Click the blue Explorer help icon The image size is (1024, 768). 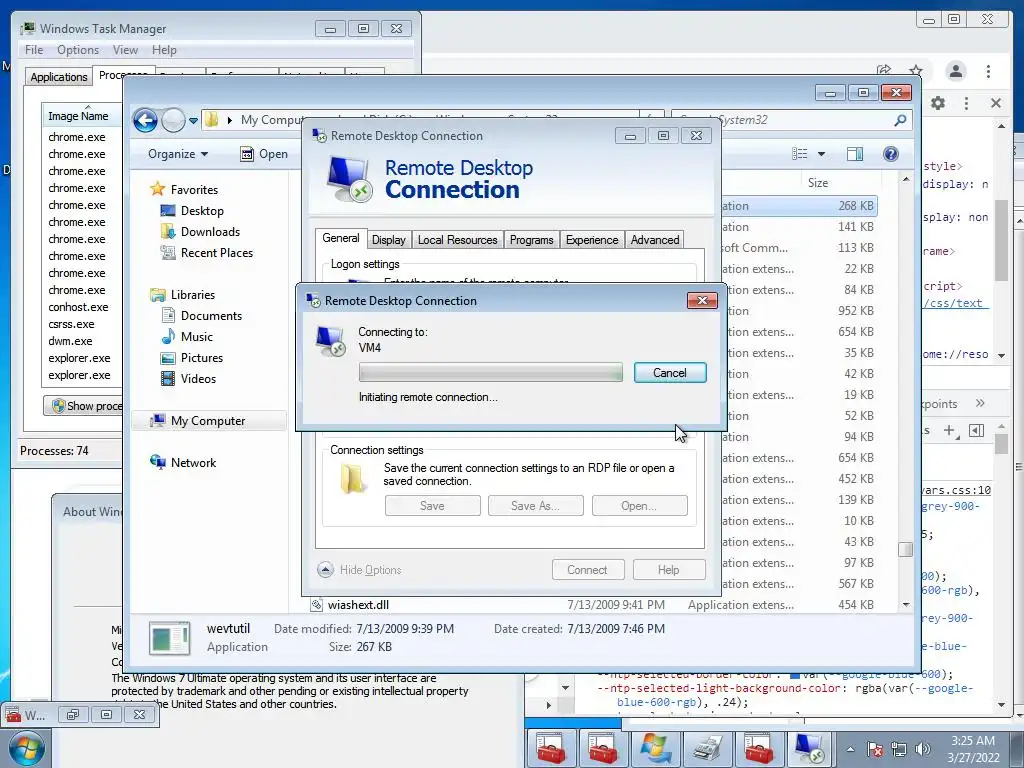890,153
